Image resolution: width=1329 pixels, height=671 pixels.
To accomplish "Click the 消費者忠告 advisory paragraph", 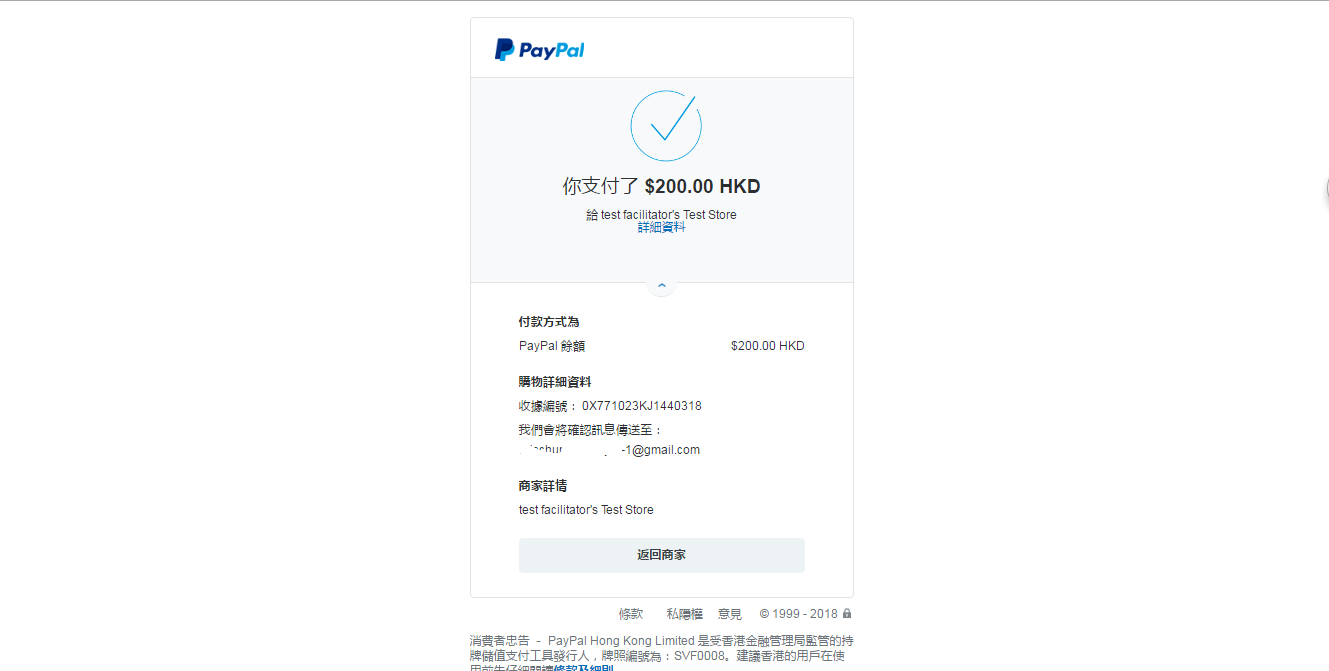I will tap(662, 652).
